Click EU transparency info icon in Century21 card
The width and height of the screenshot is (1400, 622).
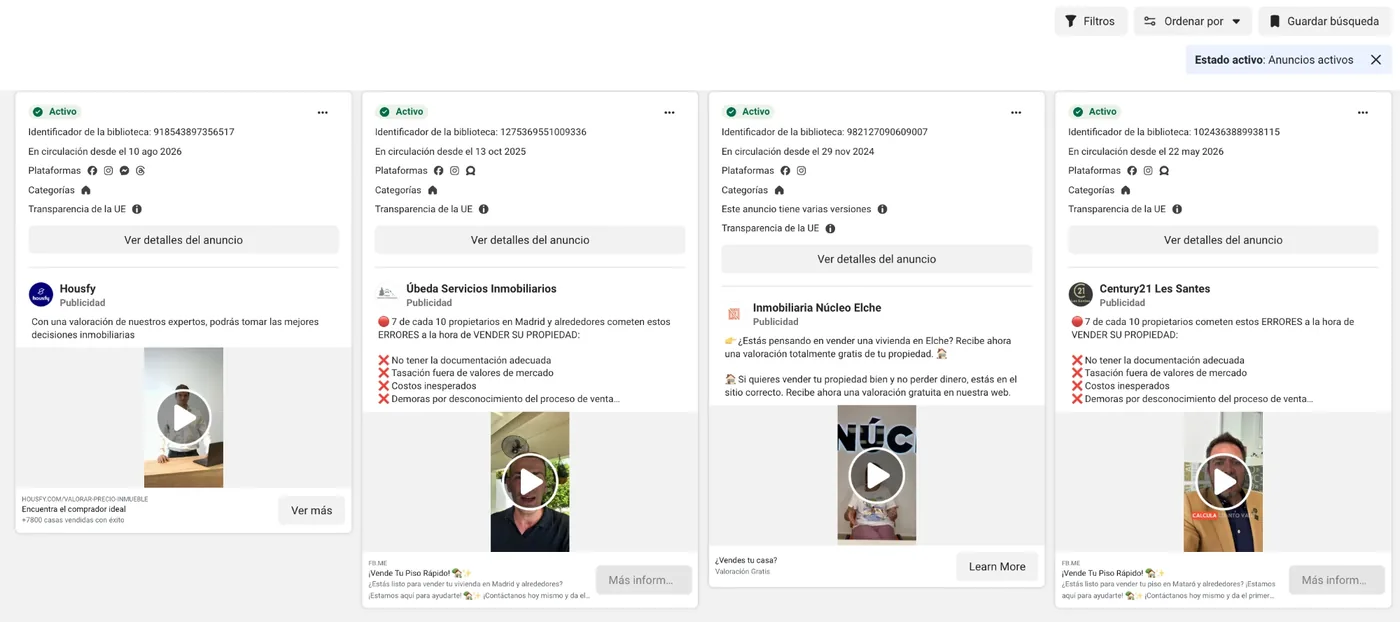(1177, 209)
